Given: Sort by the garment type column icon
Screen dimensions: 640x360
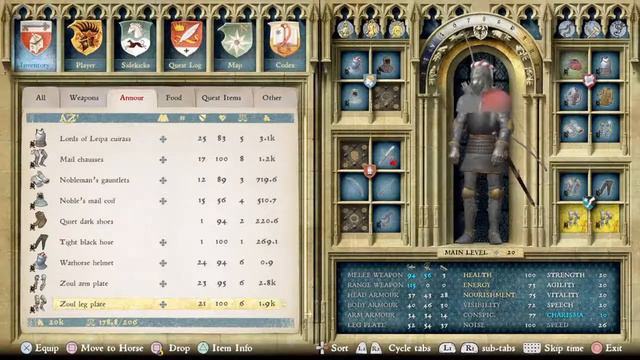Looking at the screenshot, I should point(163,118).
